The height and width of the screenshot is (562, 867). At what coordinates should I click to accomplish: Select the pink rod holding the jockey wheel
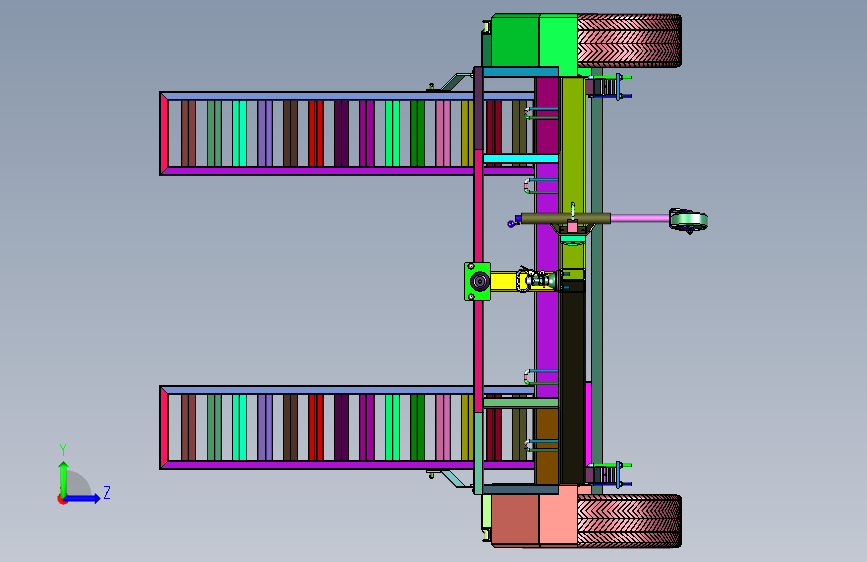pyautogui.click(x=640, y=218)
